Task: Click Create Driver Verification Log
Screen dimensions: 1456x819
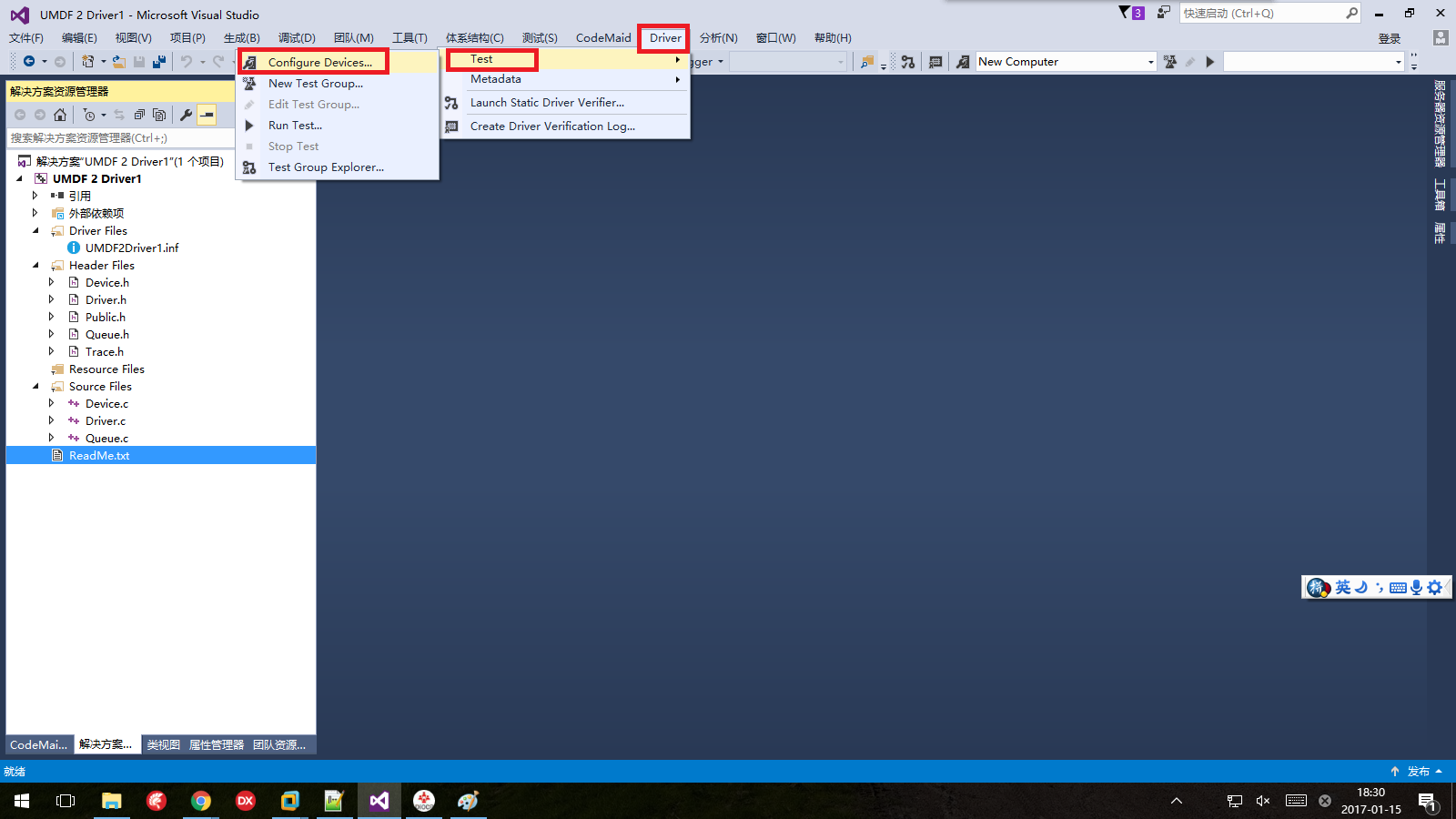Action: [551, 126]
